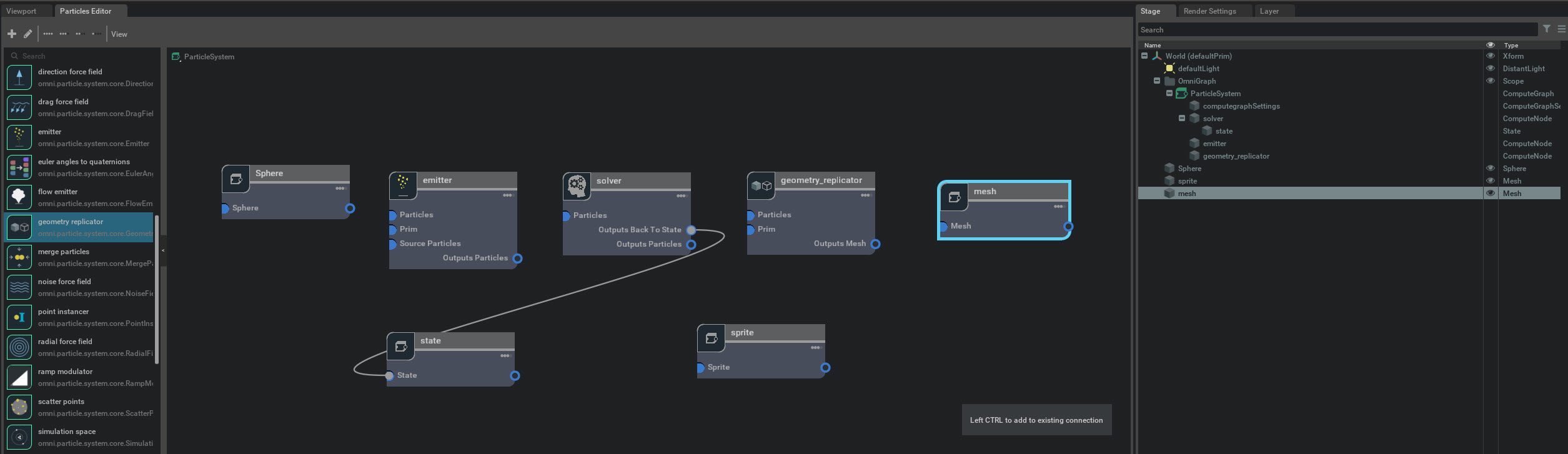Toggle visibility of World (defaultPrim)

[1491, 56]
